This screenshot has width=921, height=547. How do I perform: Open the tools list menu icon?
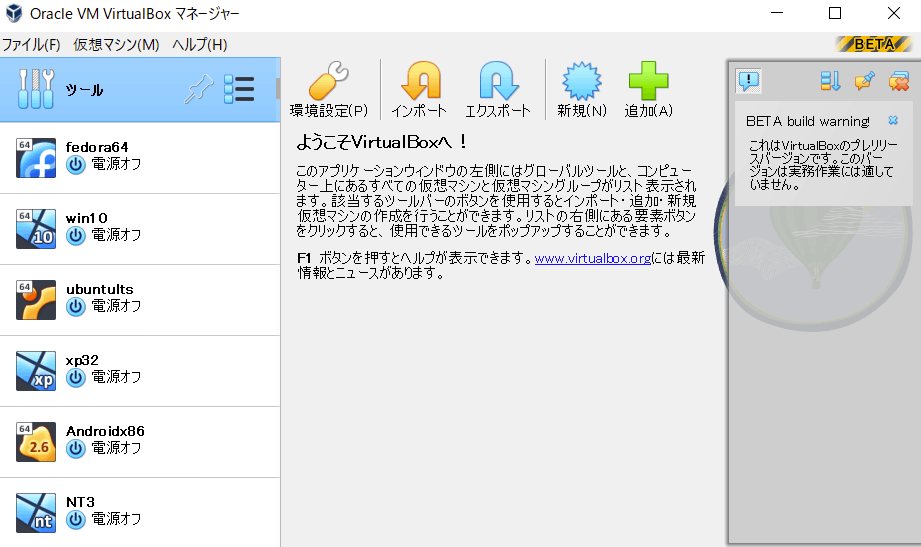[x=239, y=90]
